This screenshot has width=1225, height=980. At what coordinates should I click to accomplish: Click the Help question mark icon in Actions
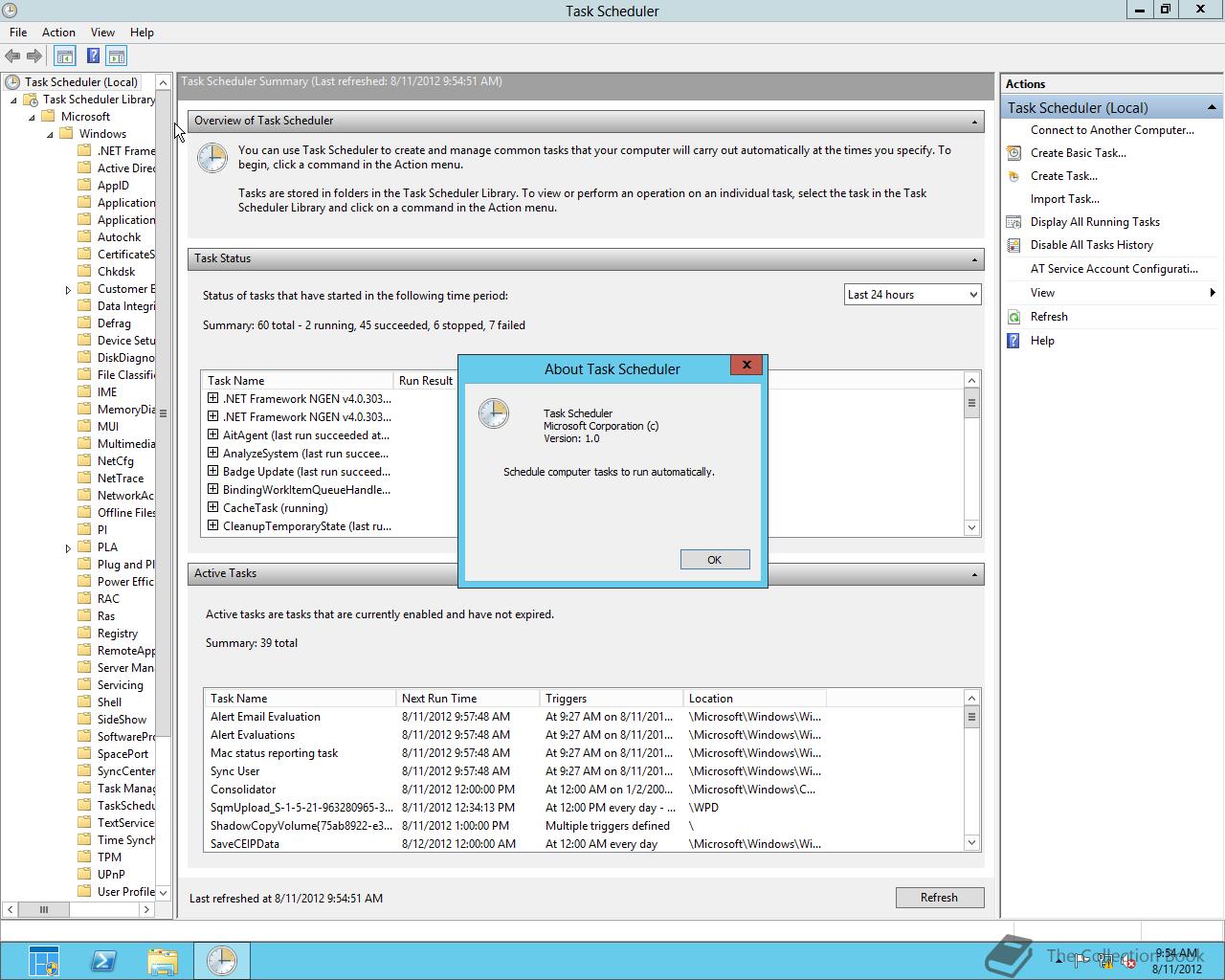point(1013,341)
